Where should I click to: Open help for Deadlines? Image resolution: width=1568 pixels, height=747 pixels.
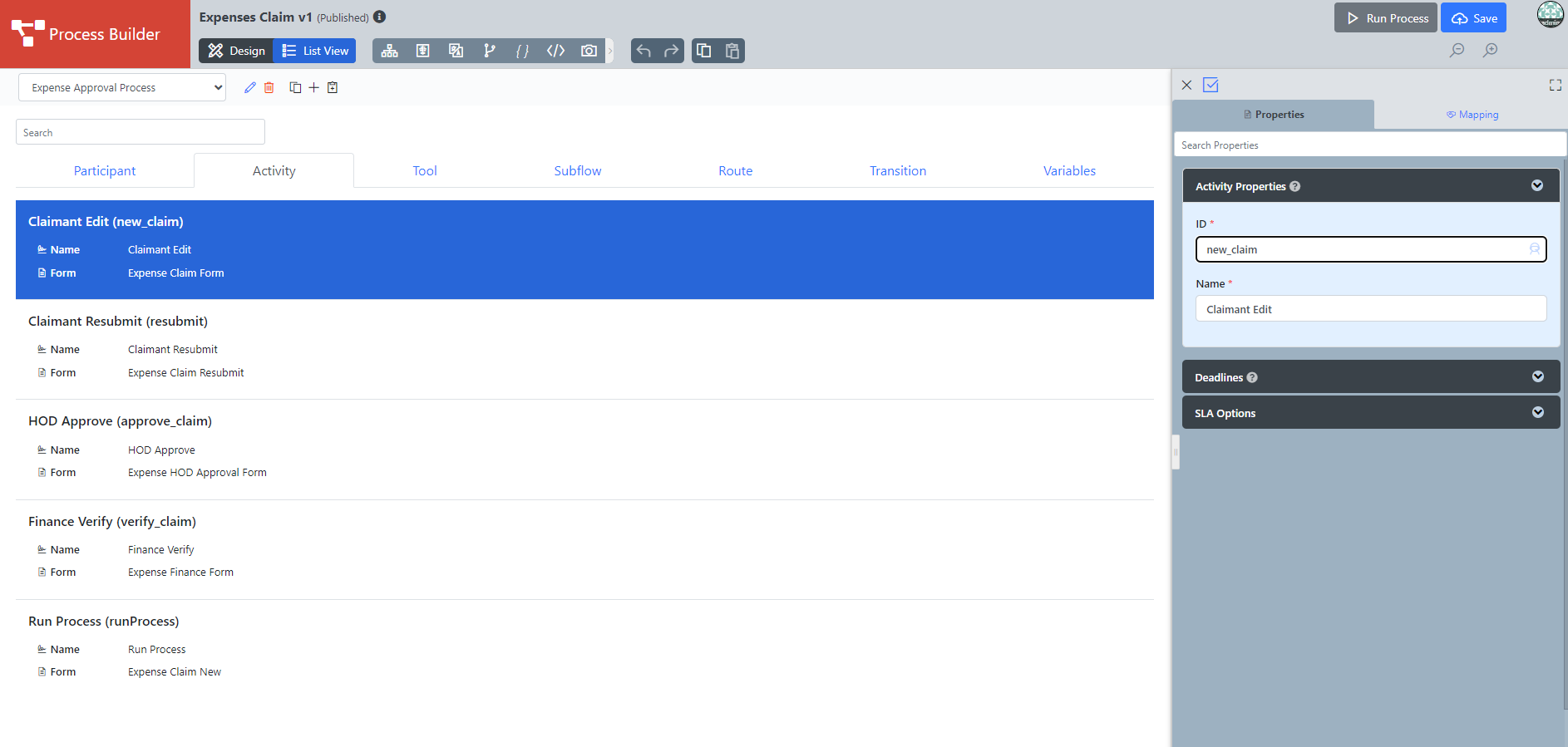point(1252,377)
